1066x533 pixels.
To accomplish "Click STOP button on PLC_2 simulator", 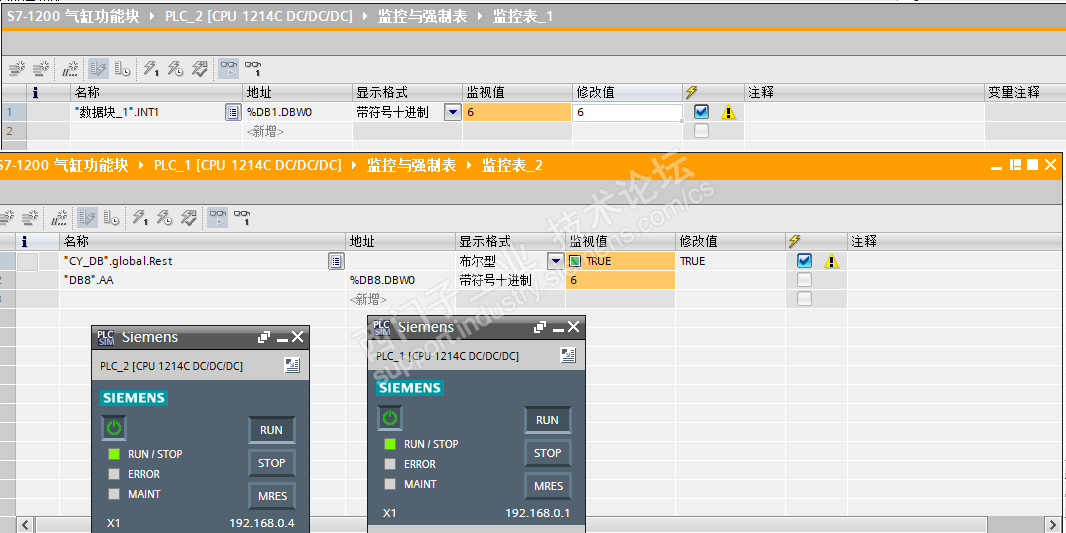I will point(271,463).
